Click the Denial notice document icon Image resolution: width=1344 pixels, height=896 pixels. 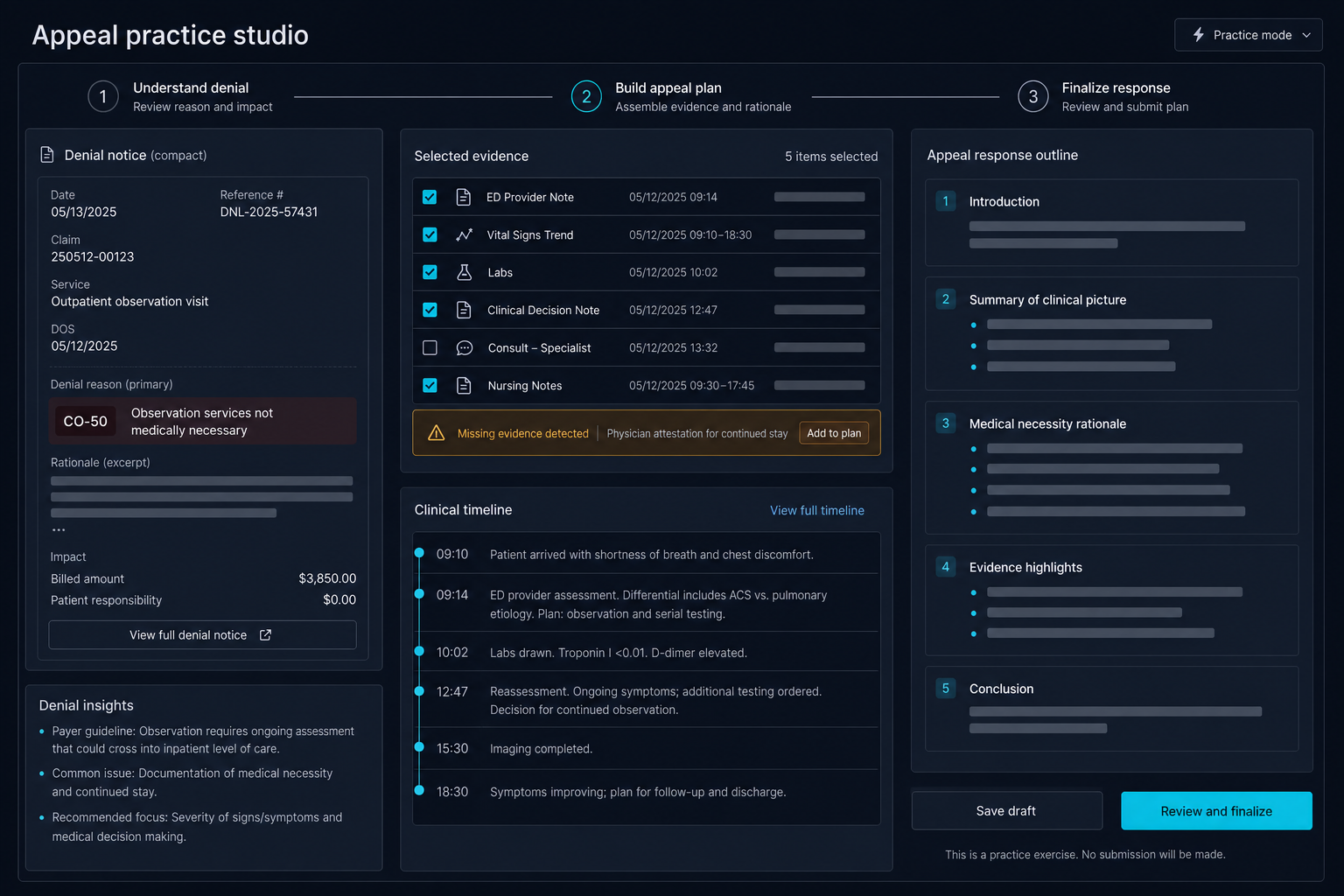(47, 155)
